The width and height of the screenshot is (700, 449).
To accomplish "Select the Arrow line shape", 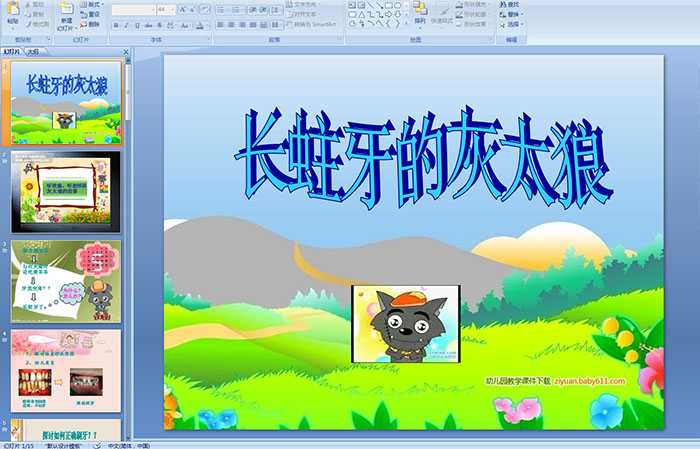I will pyautogui.click(x=379, y=5).
